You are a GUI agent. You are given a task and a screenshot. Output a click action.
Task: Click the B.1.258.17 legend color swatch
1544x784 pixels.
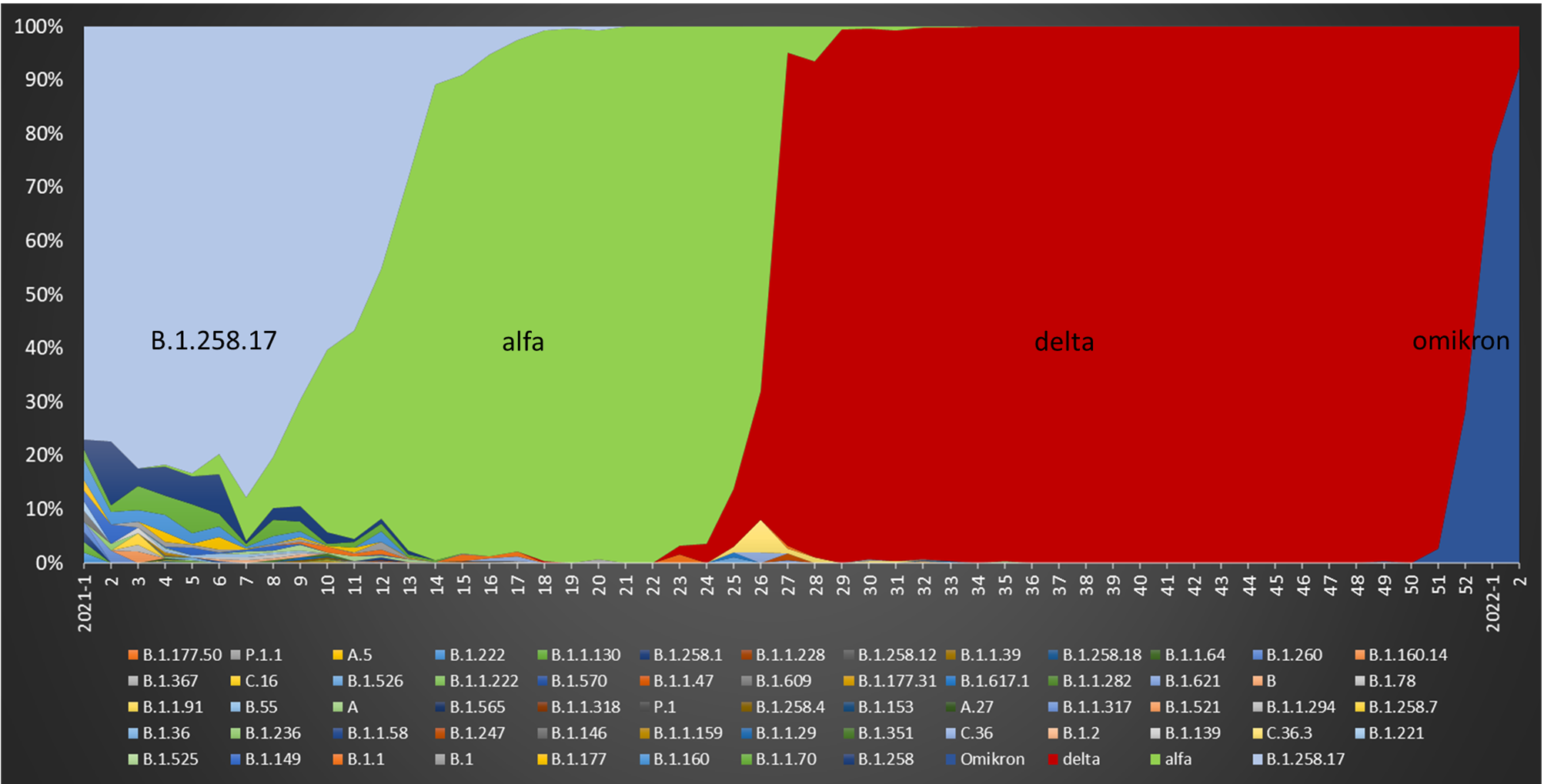pyautogui.click(x=1257, y=759)
